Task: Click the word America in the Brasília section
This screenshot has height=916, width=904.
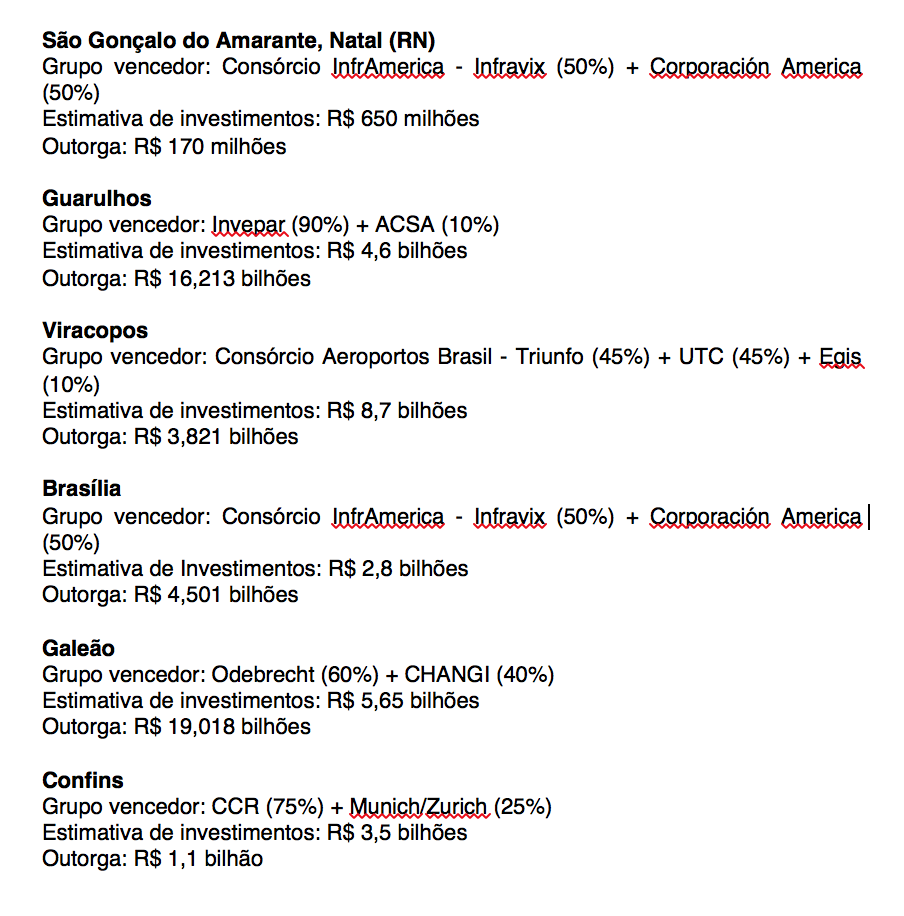Action: click(x=821, y=517)
